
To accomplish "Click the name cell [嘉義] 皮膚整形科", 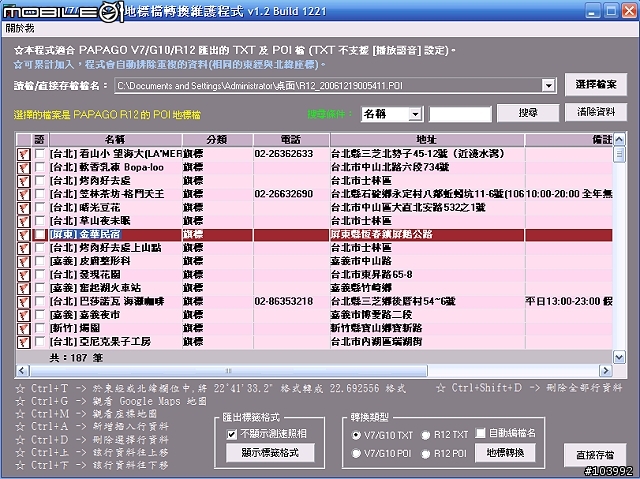I will coord(90,261).
